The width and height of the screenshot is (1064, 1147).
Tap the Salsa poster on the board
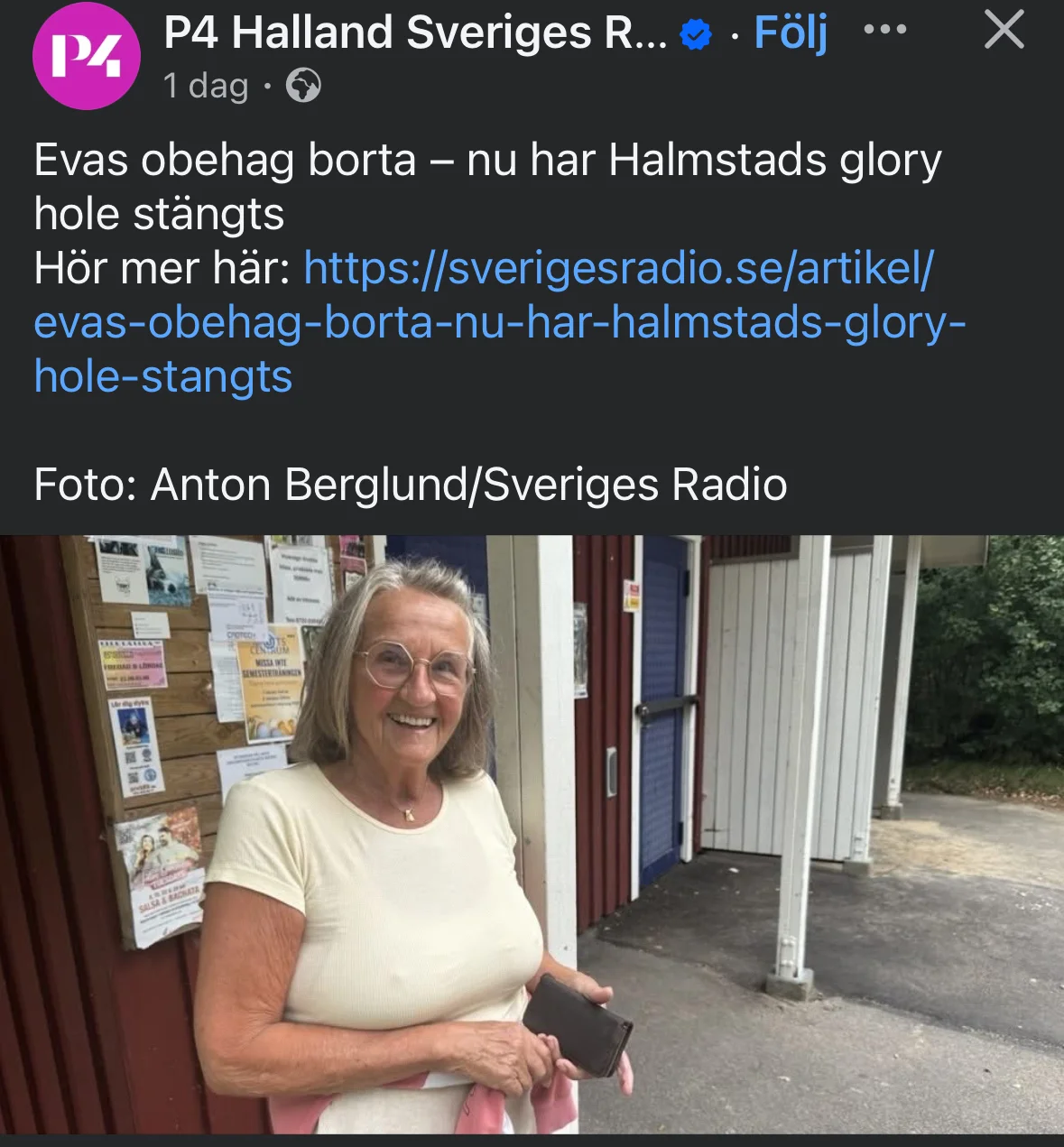tap(161, 878)
